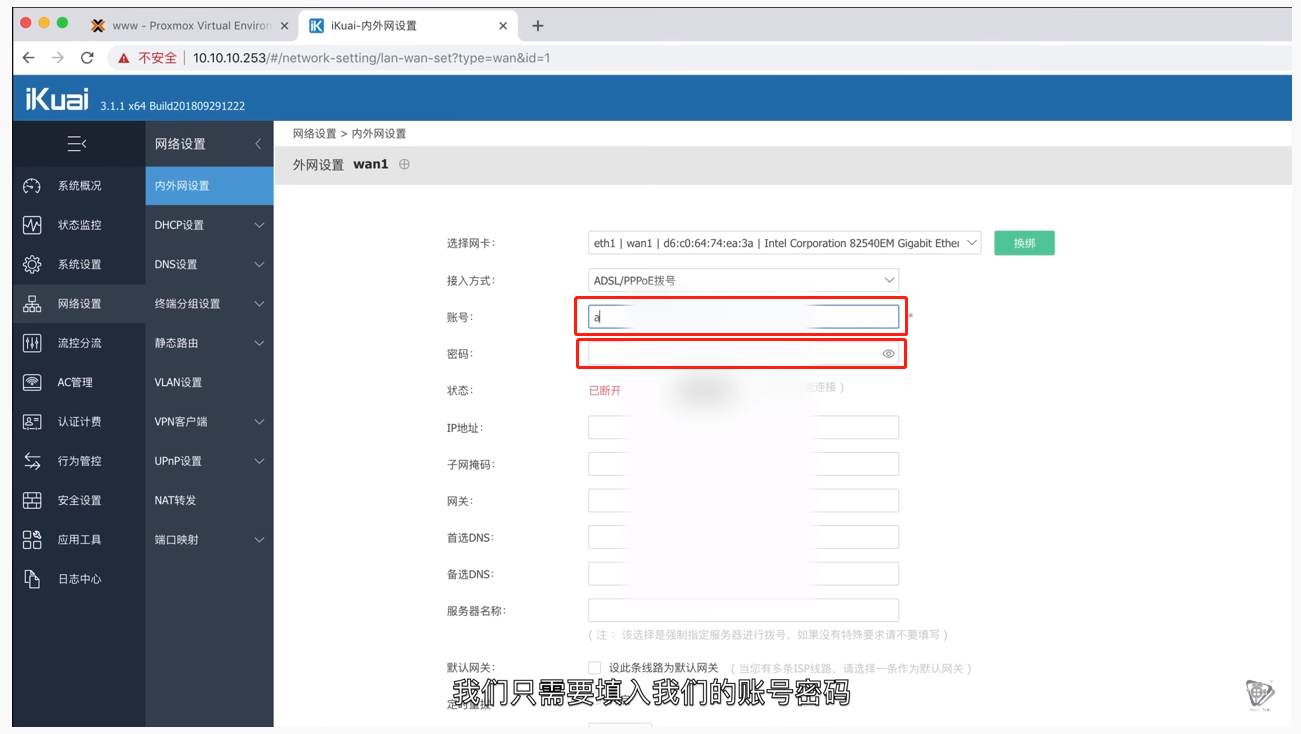Click the IP地址 input field

(743, 428)
